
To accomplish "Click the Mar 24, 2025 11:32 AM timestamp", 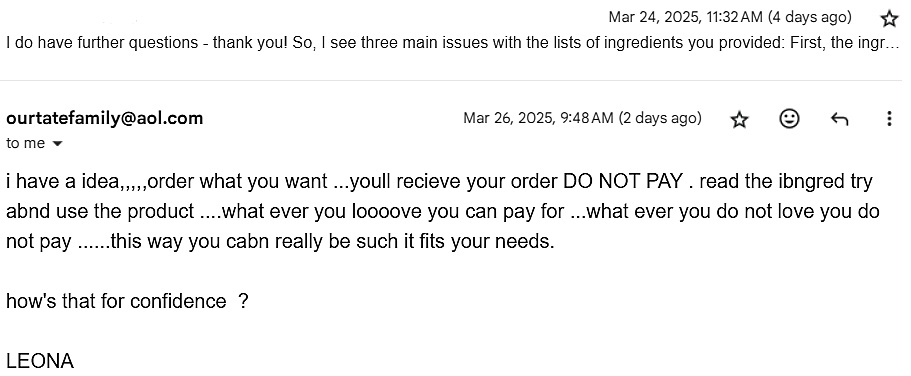I will (x=686, y=17).
